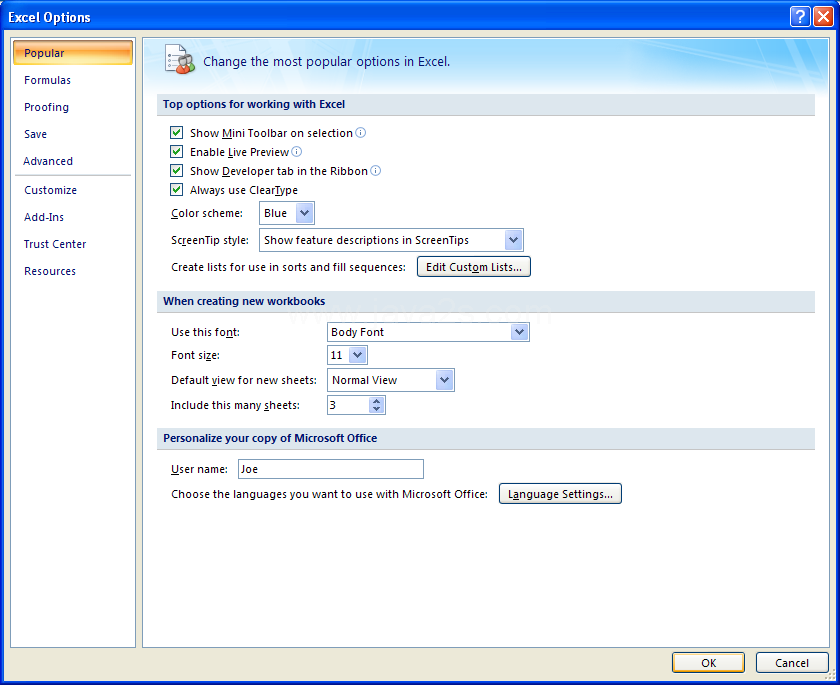
Task: Open the Add-Ins category
Action: click(x=73, y=217)
